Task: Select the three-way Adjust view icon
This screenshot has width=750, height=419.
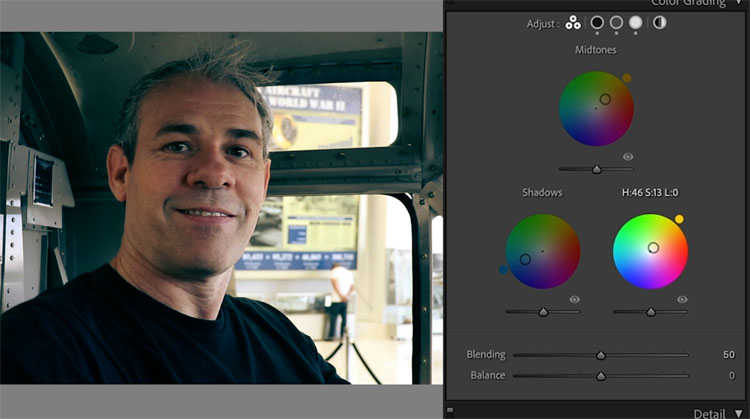Action: (x=573, y=22)
